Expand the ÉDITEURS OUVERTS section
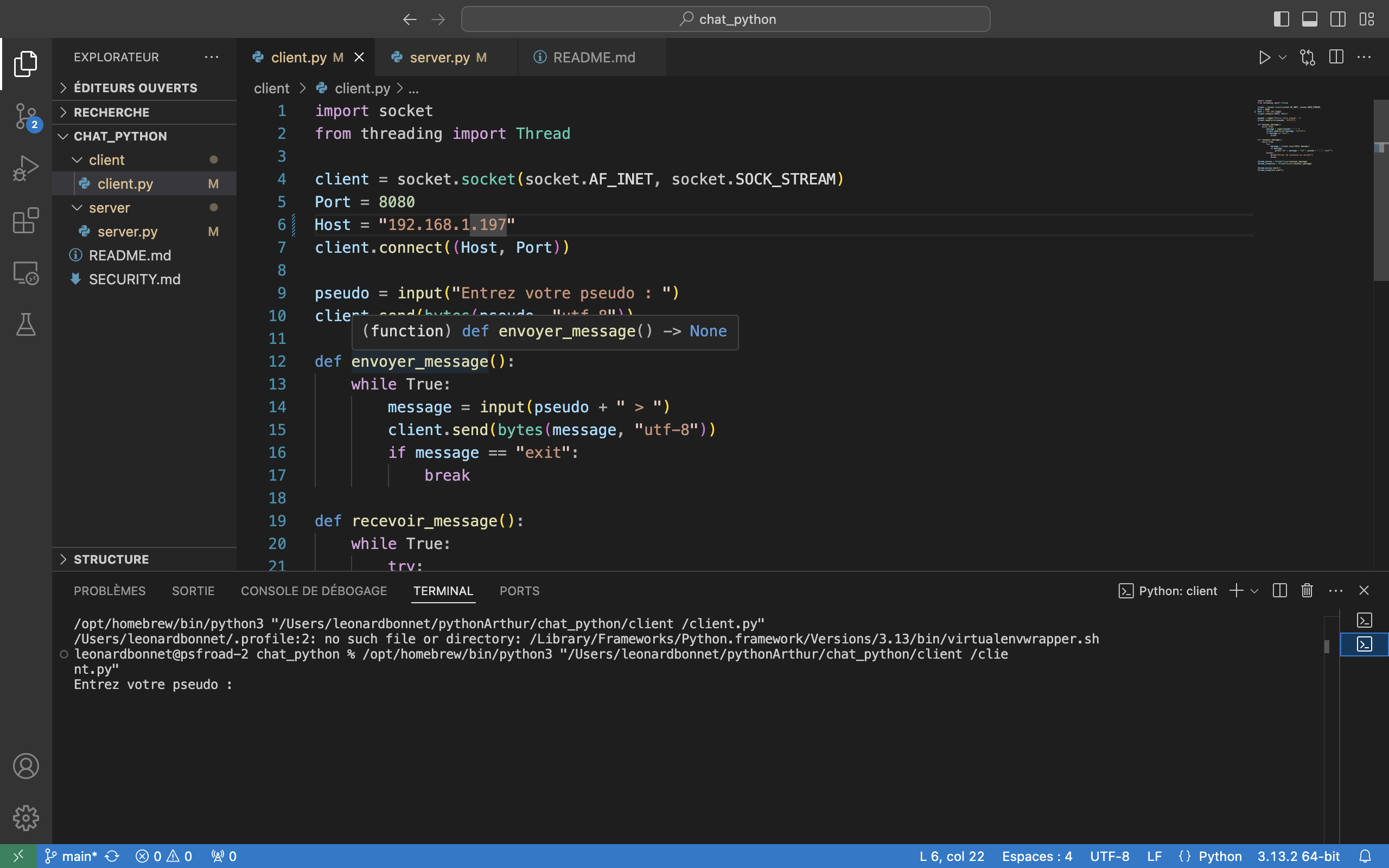The height and width of the screenshot is (868, 1389). (x=144, y=88)
